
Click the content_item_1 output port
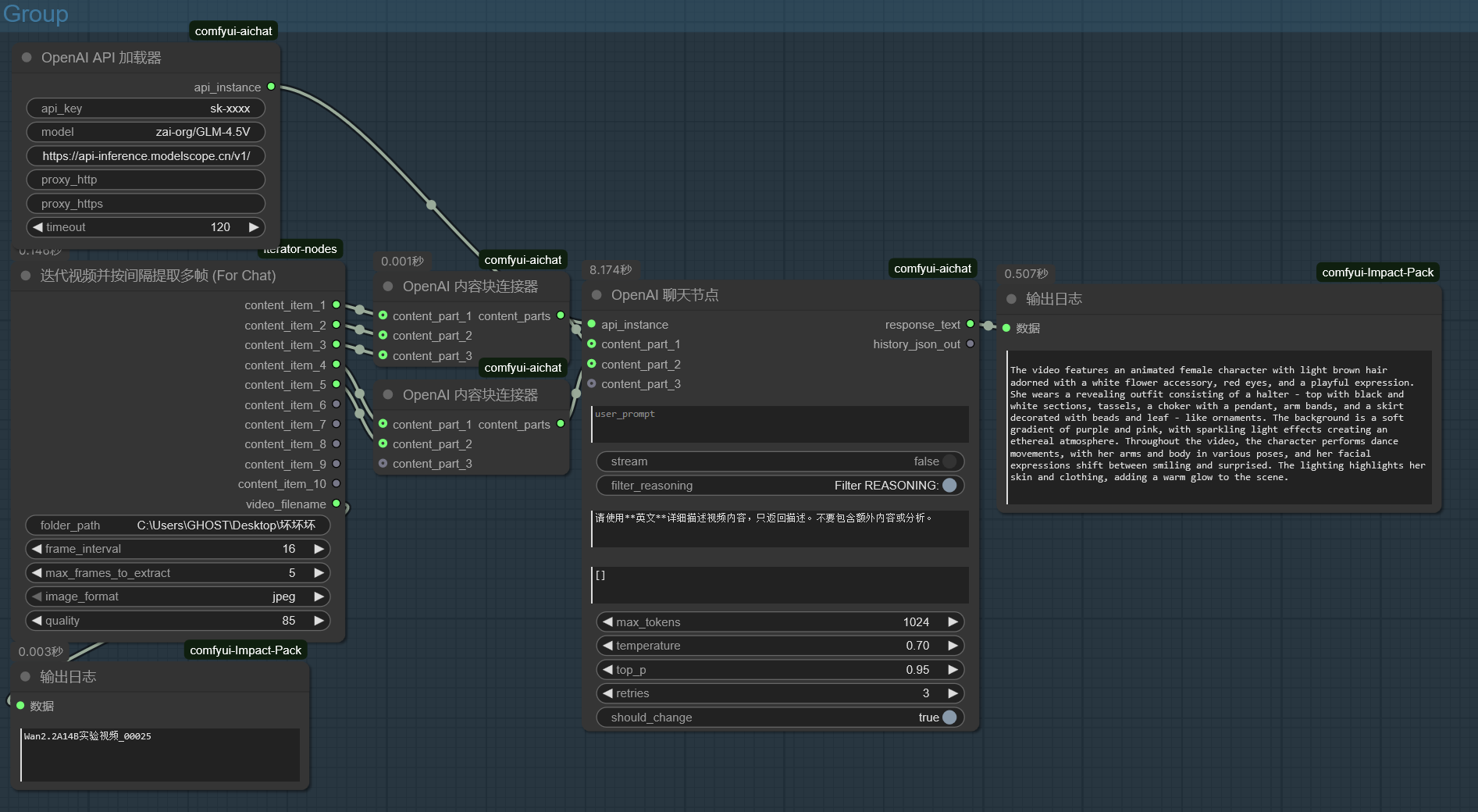tap(337, 304)
